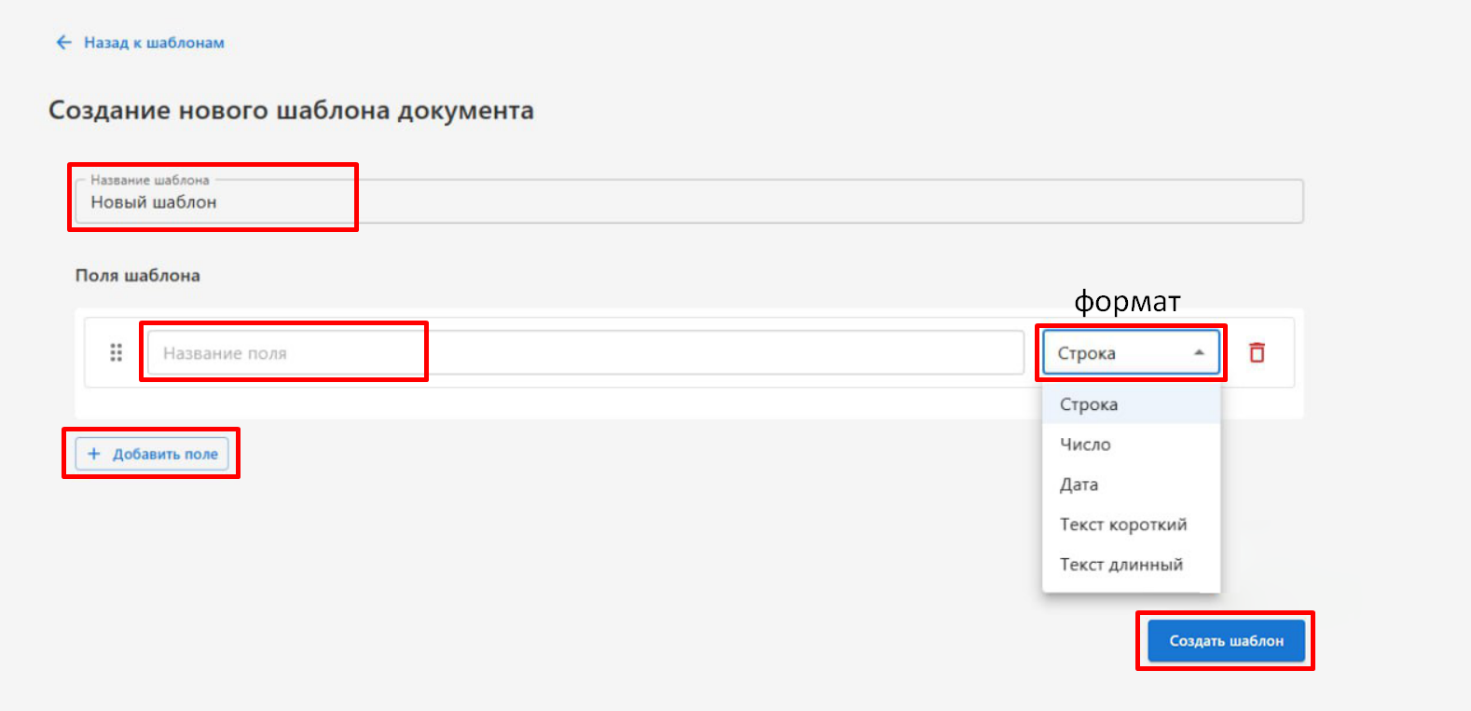Click the "Название шаблона" input field
This screenshot has width=1471, height=711.
click(689, 201)
